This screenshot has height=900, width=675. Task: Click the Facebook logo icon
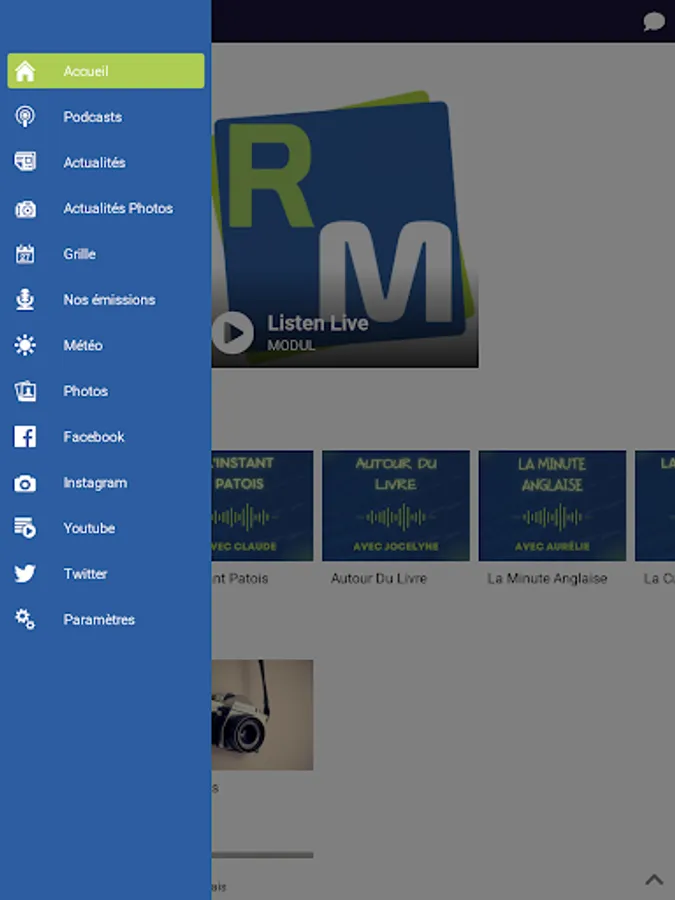[25, 437]
